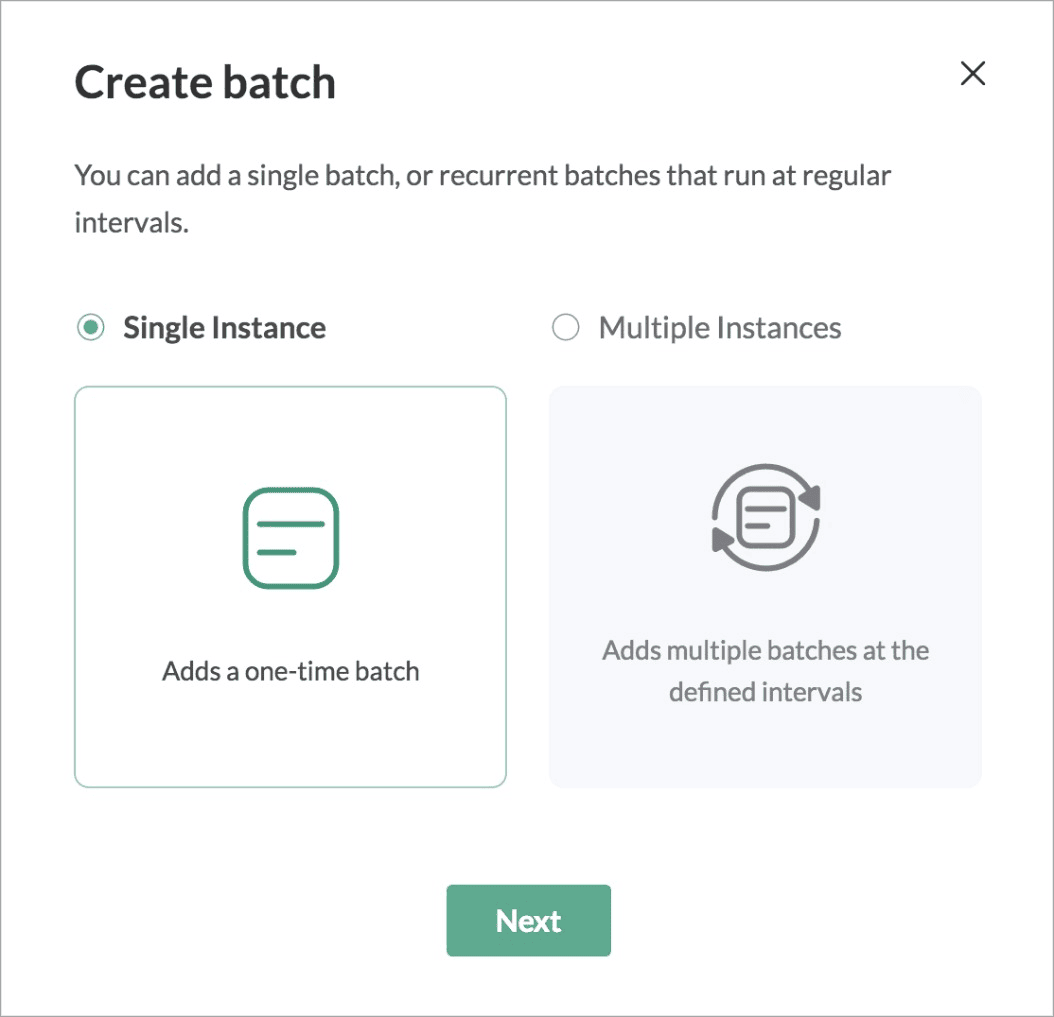1054x1017 pixels.
Task: Click the "Adds multiple batches" caption text
Action: 765,651
